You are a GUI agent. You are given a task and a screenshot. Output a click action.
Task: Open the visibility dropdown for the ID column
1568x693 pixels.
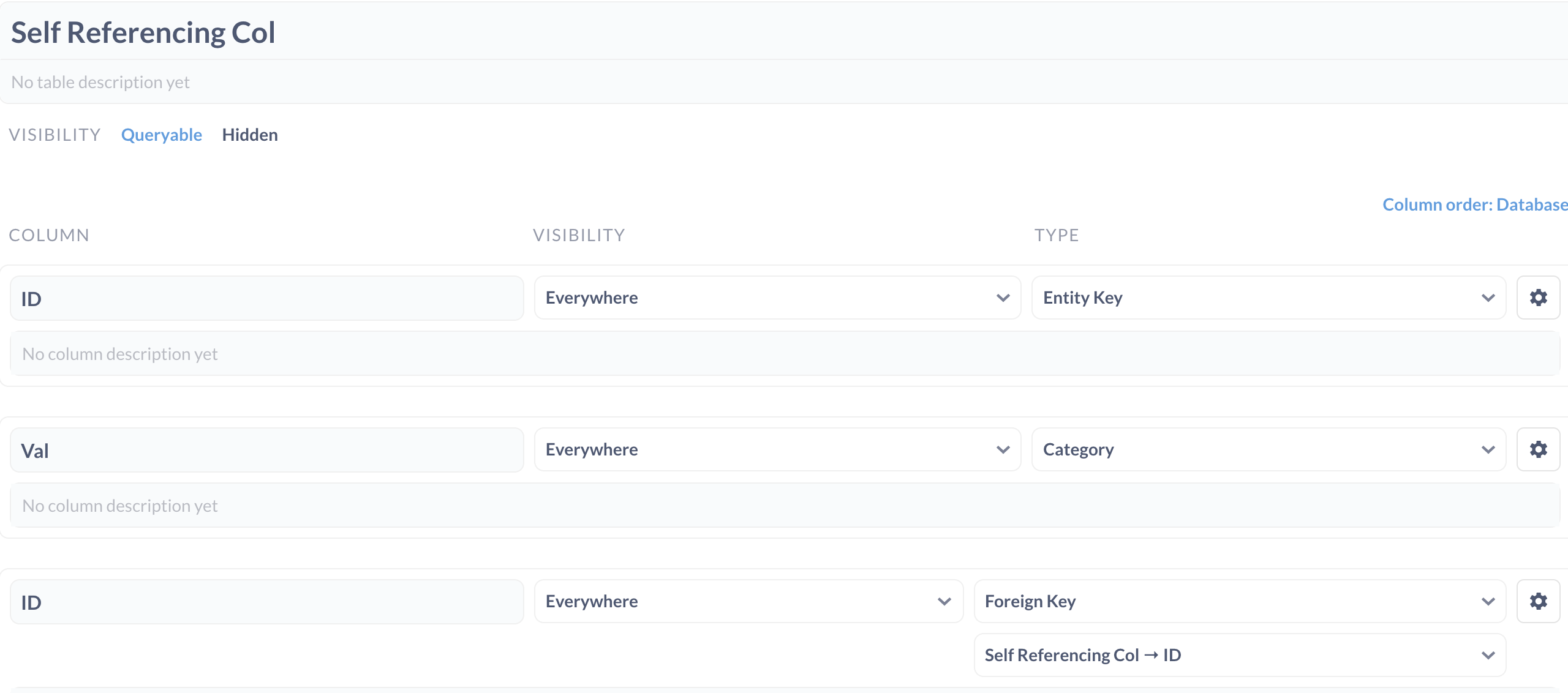pyautogui.click(x=777, y=298)
